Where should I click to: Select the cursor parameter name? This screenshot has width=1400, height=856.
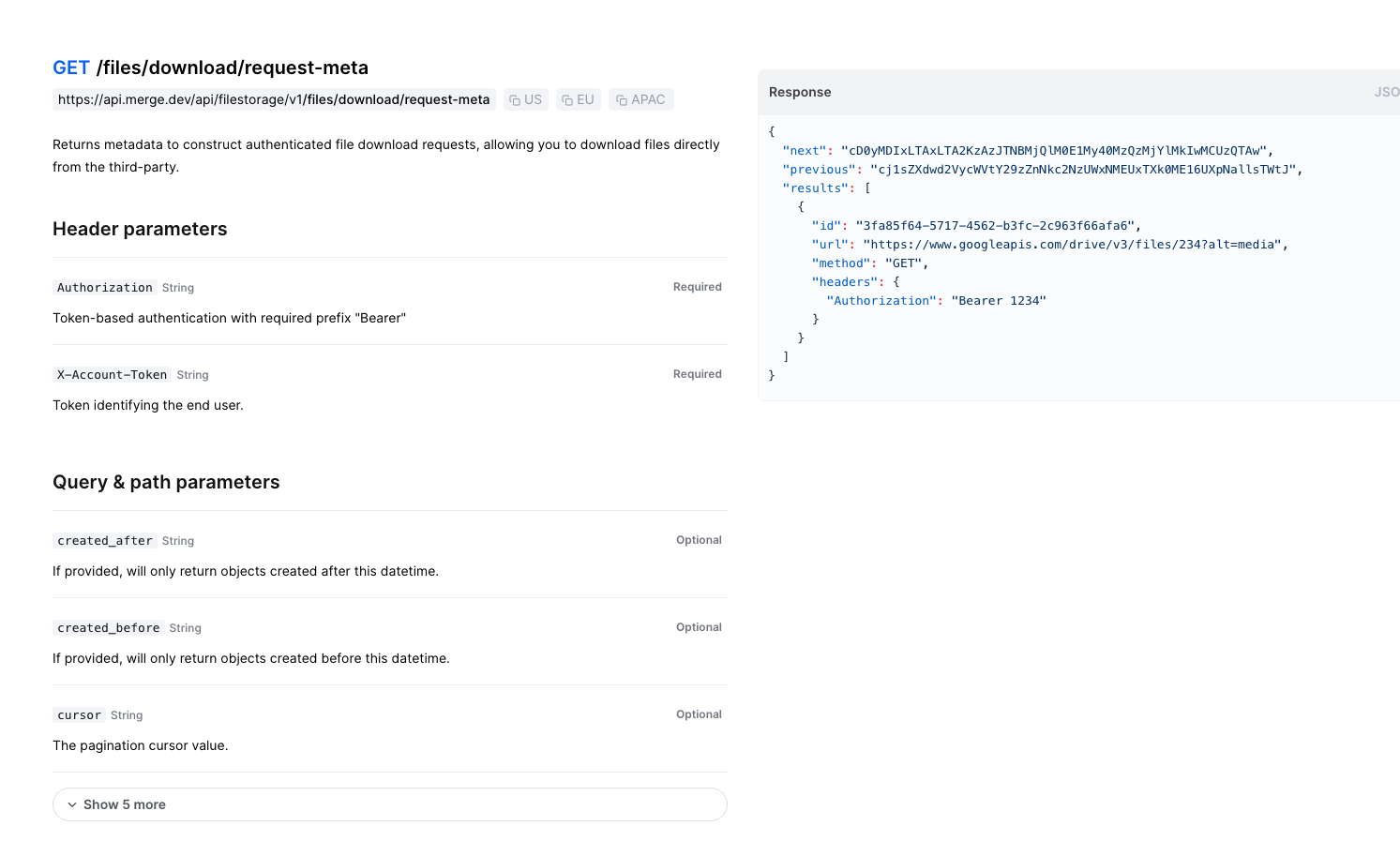(x=79, y=715)
